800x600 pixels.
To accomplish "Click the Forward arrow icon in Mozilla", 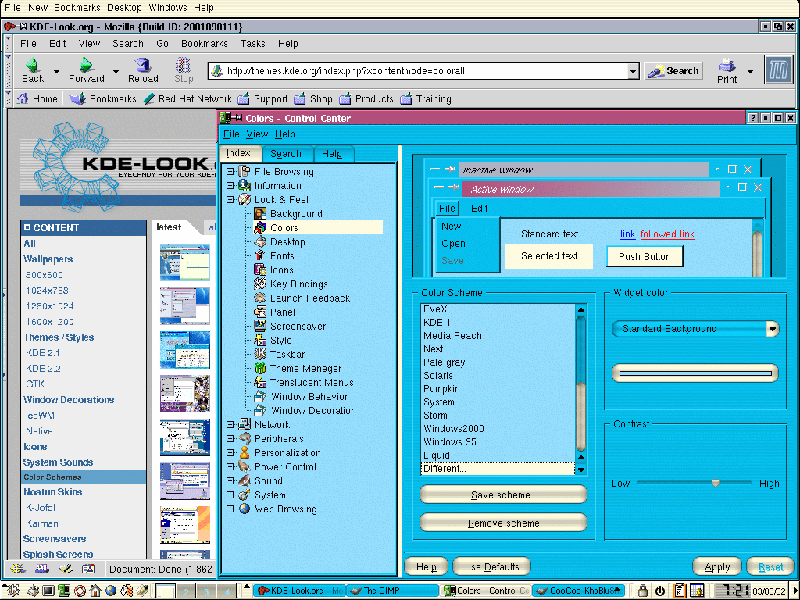I will [x=86, y=65].
